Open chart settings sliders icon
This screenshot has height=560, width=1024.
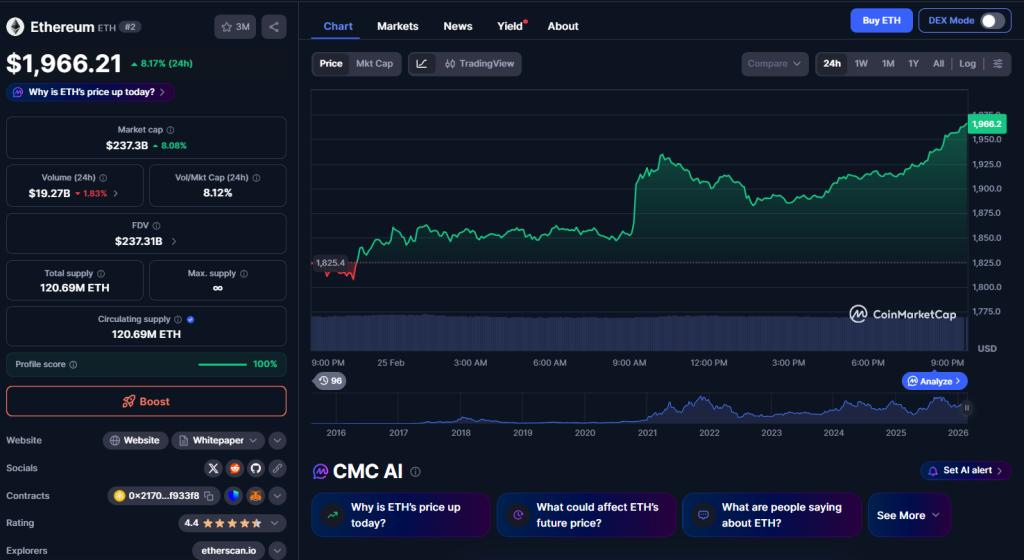click(x=997, y=64)
